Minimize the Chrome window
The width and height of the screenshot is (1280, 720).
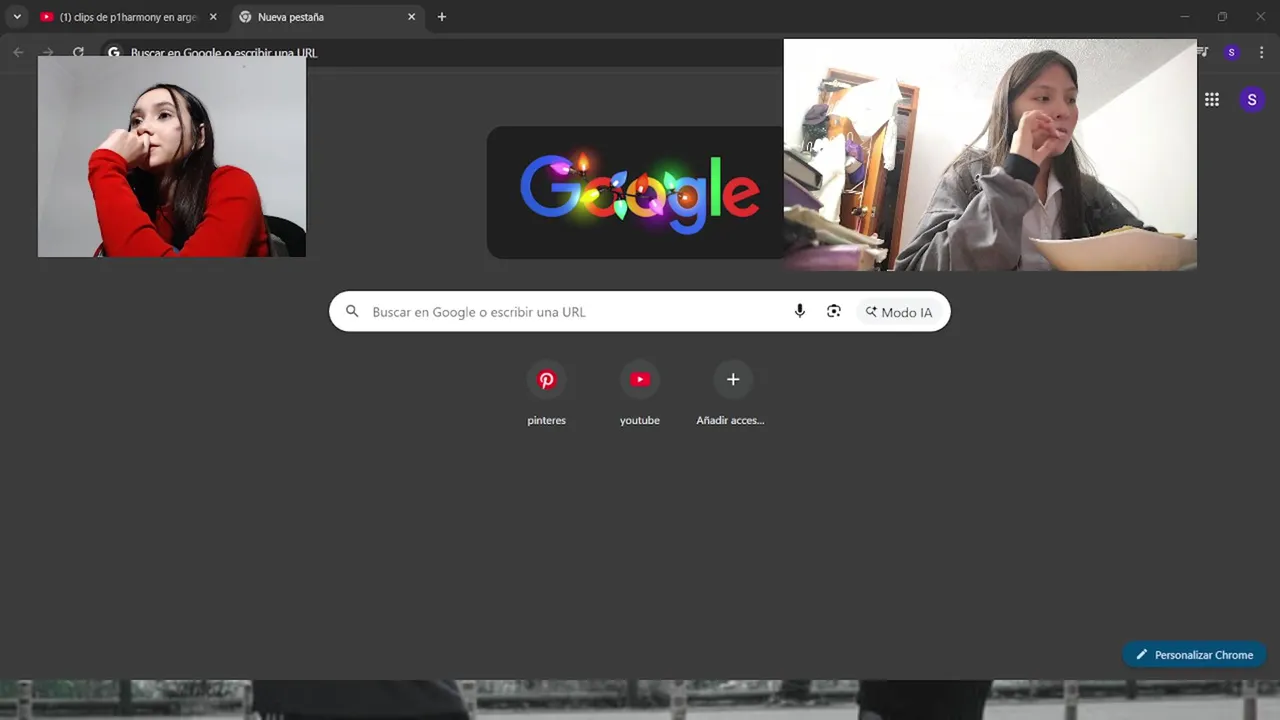click(x=1185, y=17)
